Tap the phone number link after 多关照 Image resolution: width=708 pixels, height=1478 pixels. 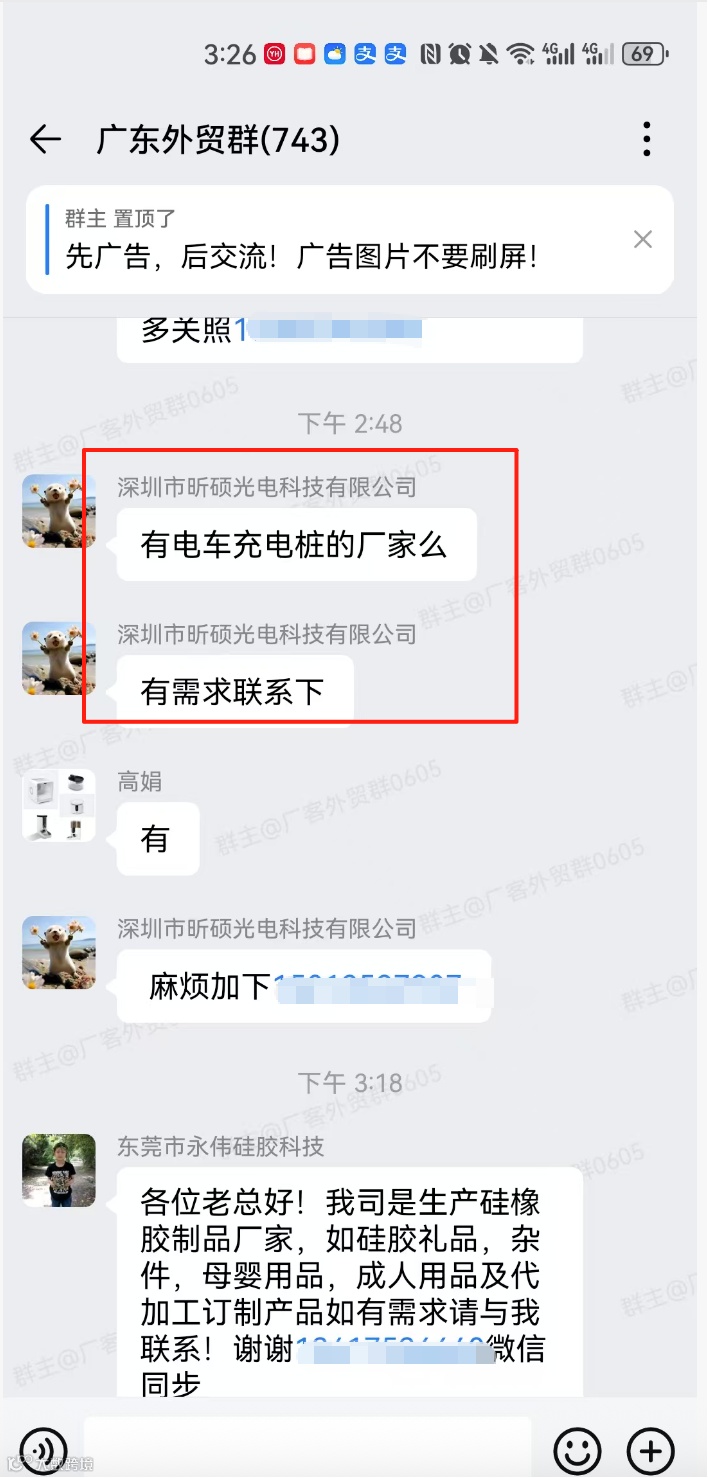[x=328, y=329]
